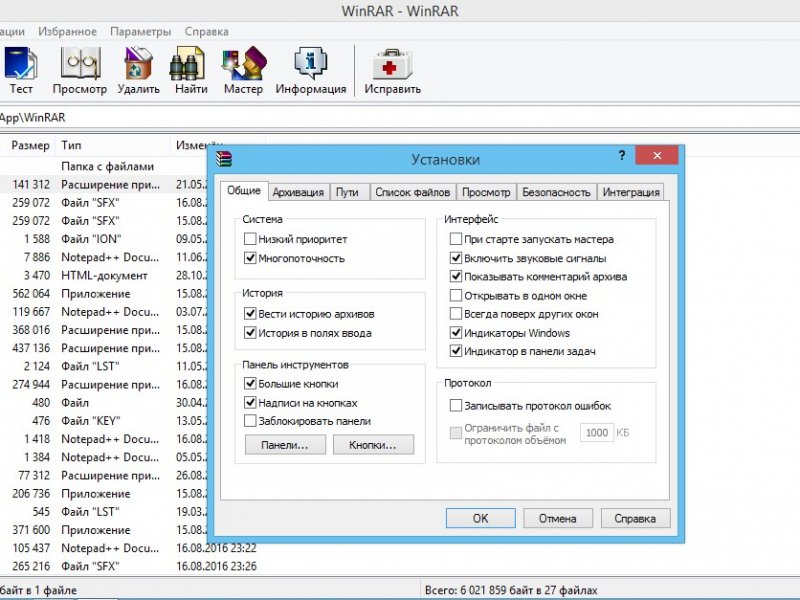
Task: Sort by the Размер column header
Action: point(28,145)
